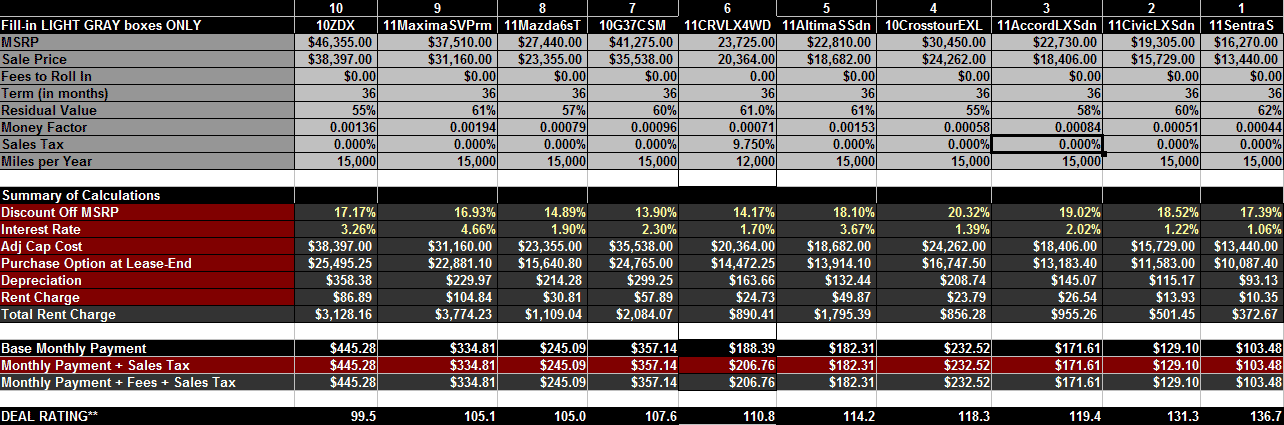Click the MSRP cell $46,355.00
Image resolution: width=1284 pixels, height=425 pixels.
pos(336,42)
